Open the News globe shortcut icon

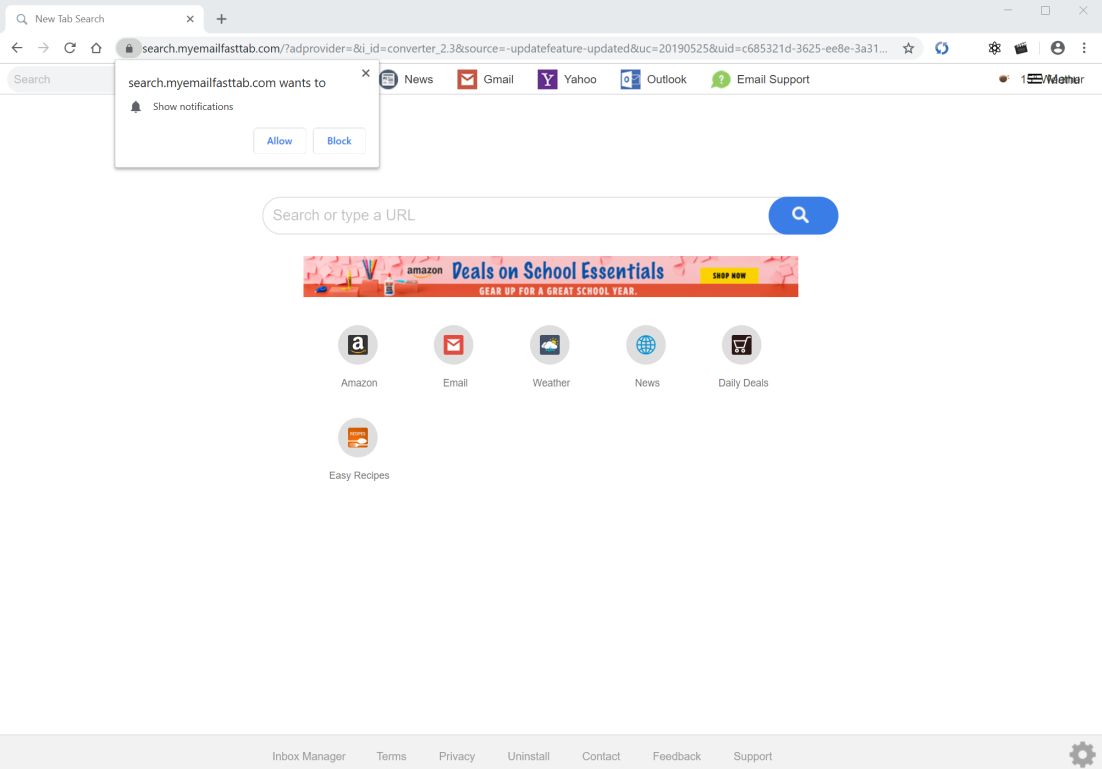click(x=646, y=345)
